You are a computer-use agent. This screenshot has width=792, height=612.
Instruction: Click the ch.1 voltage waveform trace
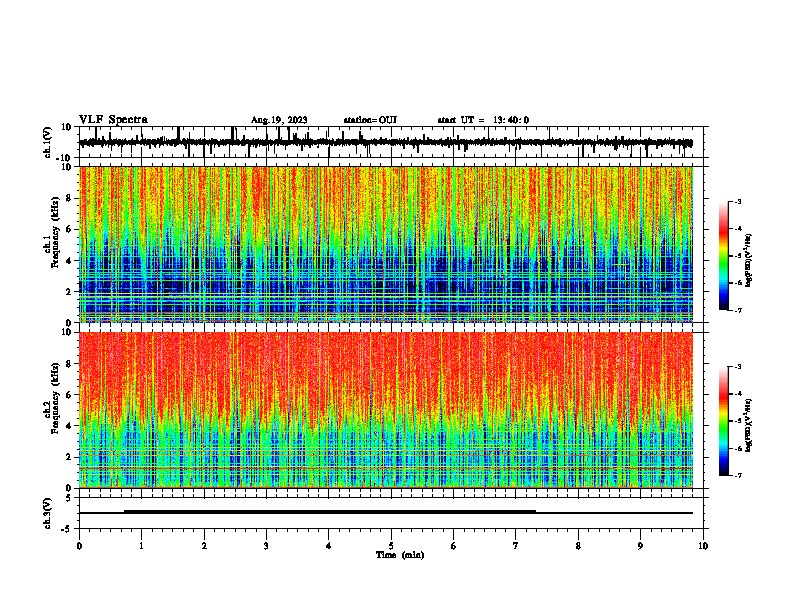tap(385, 143)
